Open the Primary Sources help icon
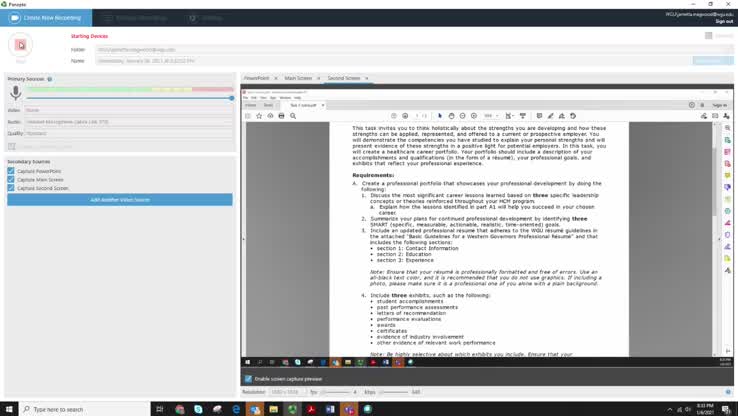Image resolution: width=738 pixels, height=416 pixels. pos(49,78)
